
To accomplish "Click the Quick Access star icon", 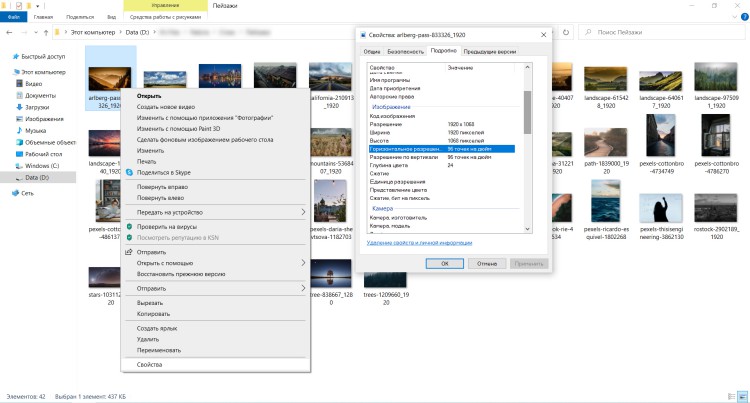I will [17, 57].
